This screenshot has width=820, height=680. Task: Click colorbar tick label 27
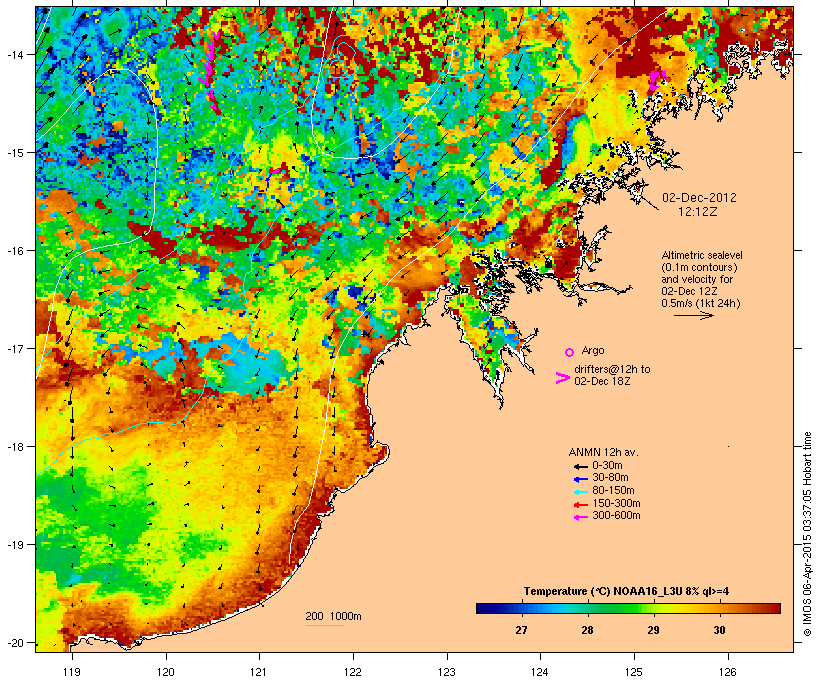click(x=521, y=630)
